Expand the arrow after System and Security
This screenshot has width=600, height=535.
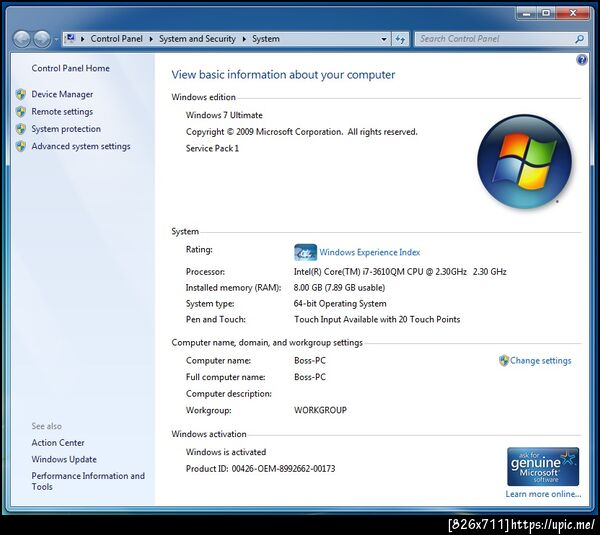tap(244, 39)
